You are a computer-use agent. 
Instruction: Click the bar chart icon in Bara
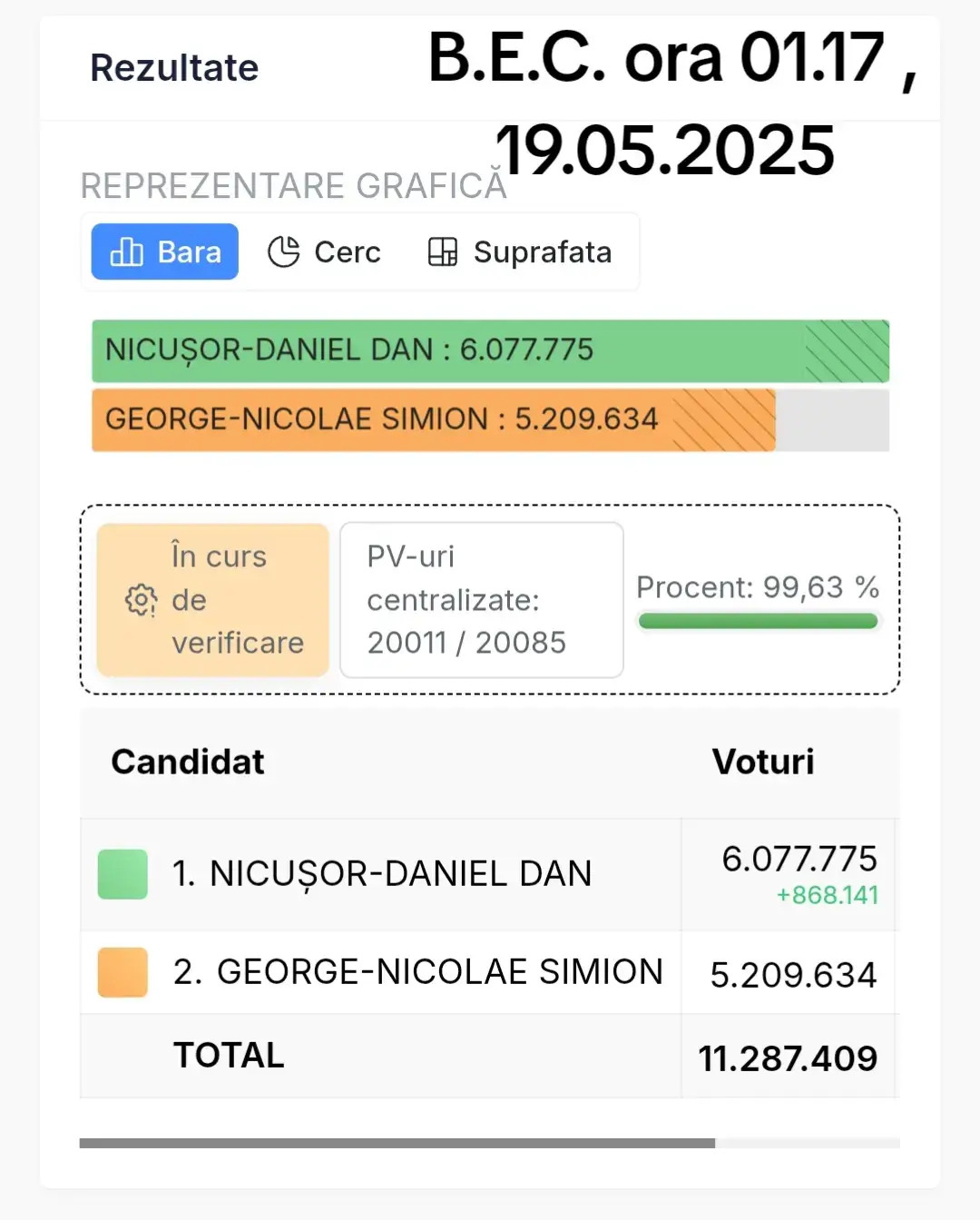tap(126, 251)
